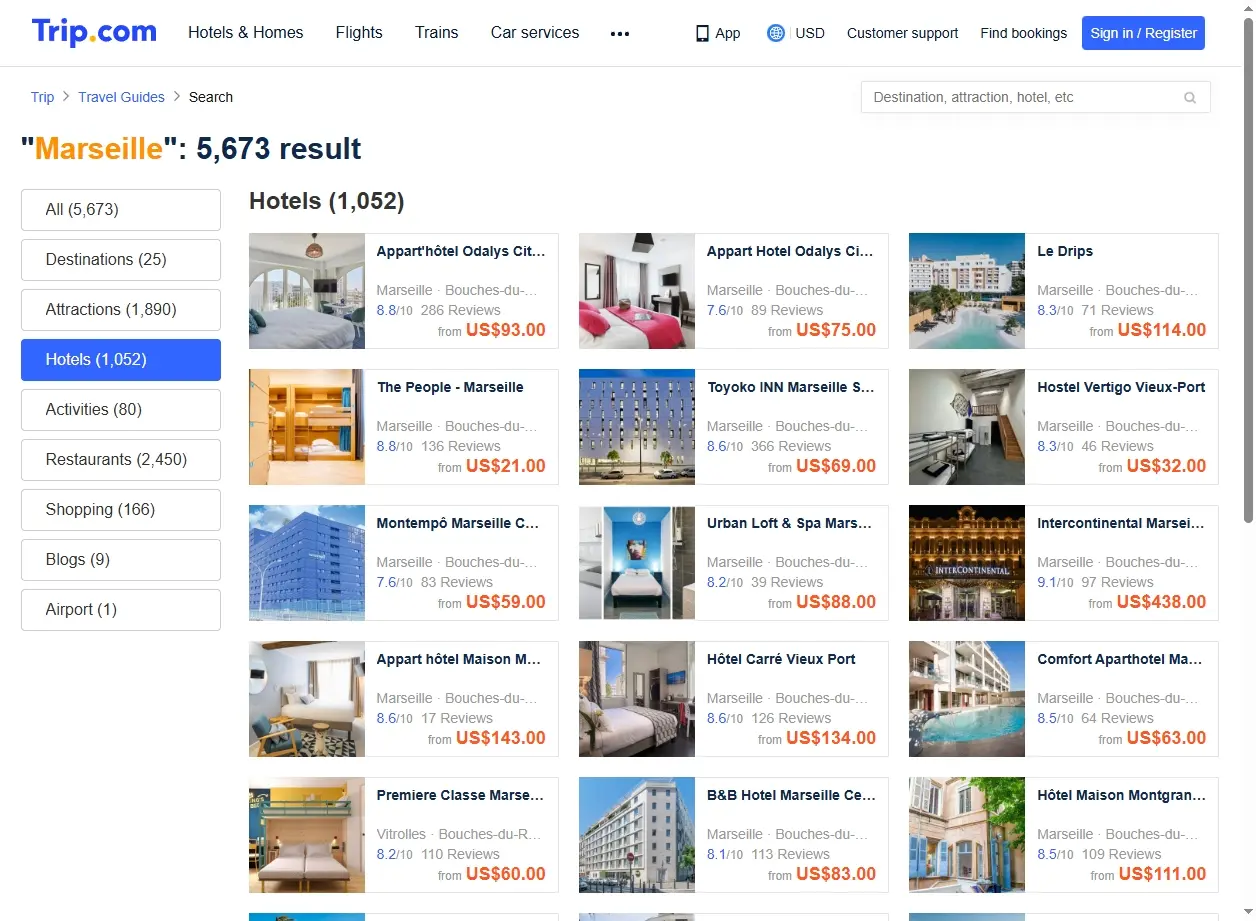Open Comfort Aparthotel photo

point(967,699)
